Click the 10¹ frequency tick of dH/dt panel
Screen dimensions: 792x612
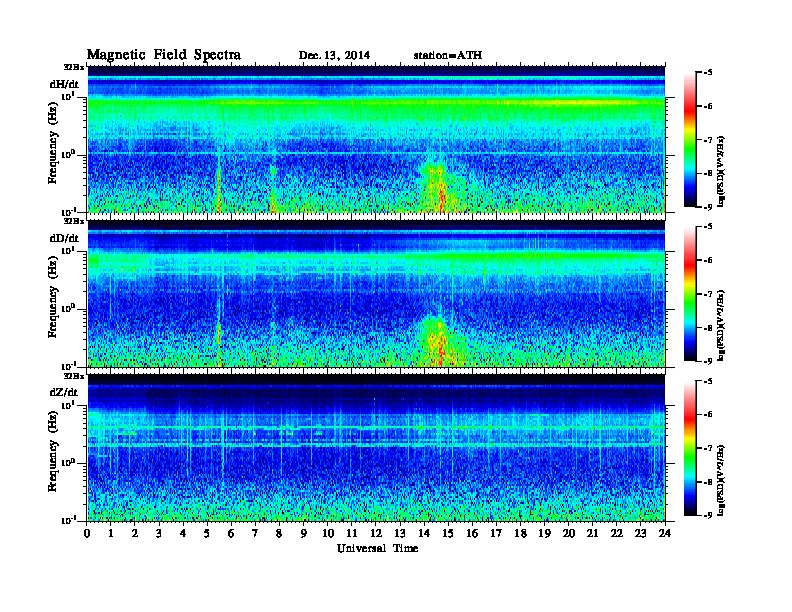click(68, 96)
